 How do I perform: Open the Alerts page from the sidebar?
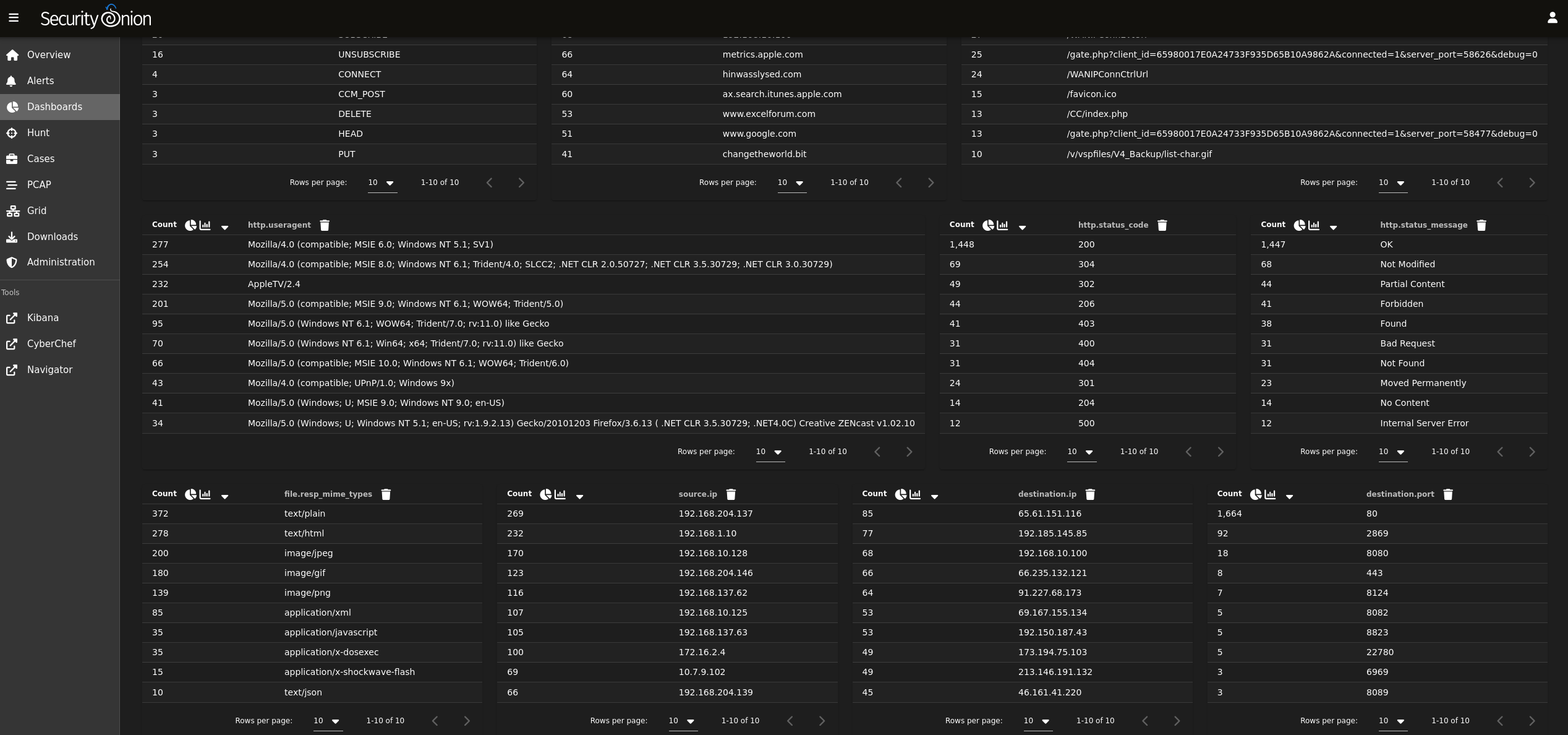pyautogui.click(x=40, y=80)
